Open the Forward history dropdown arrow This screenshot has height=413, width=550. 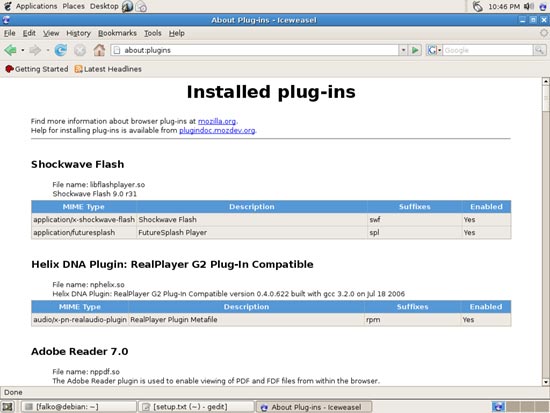[47, 51]
